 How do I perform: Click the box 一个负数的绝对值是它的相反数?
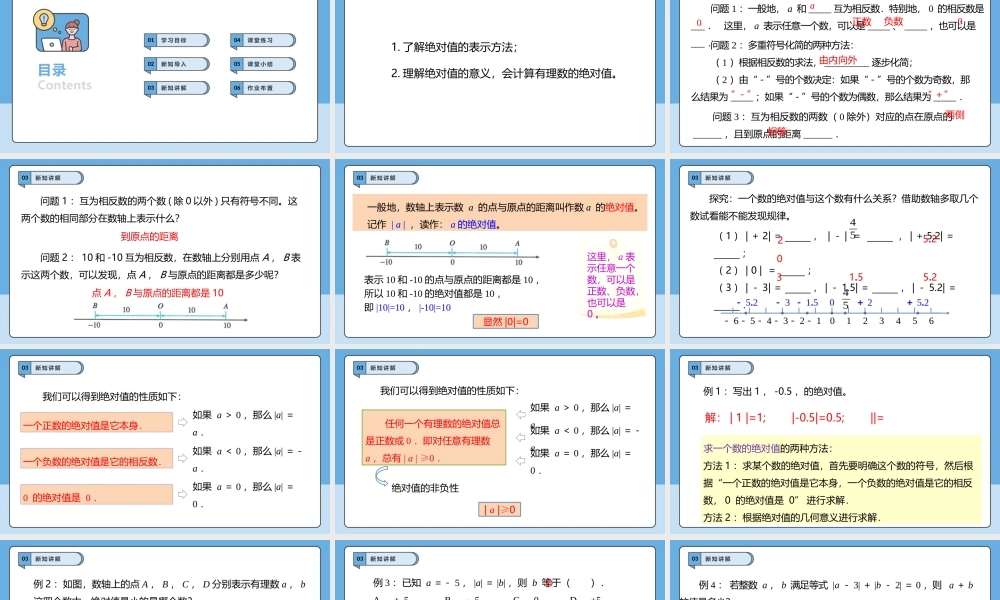pos(96,458)
